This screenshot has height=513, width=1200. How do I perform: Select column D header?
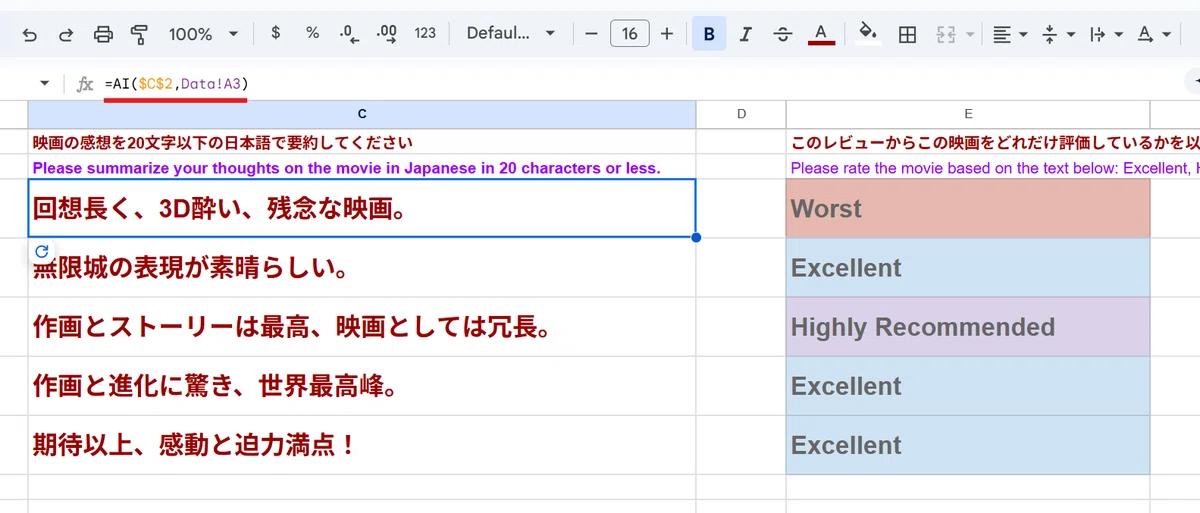pyautogui.click(x=741, y=114)
